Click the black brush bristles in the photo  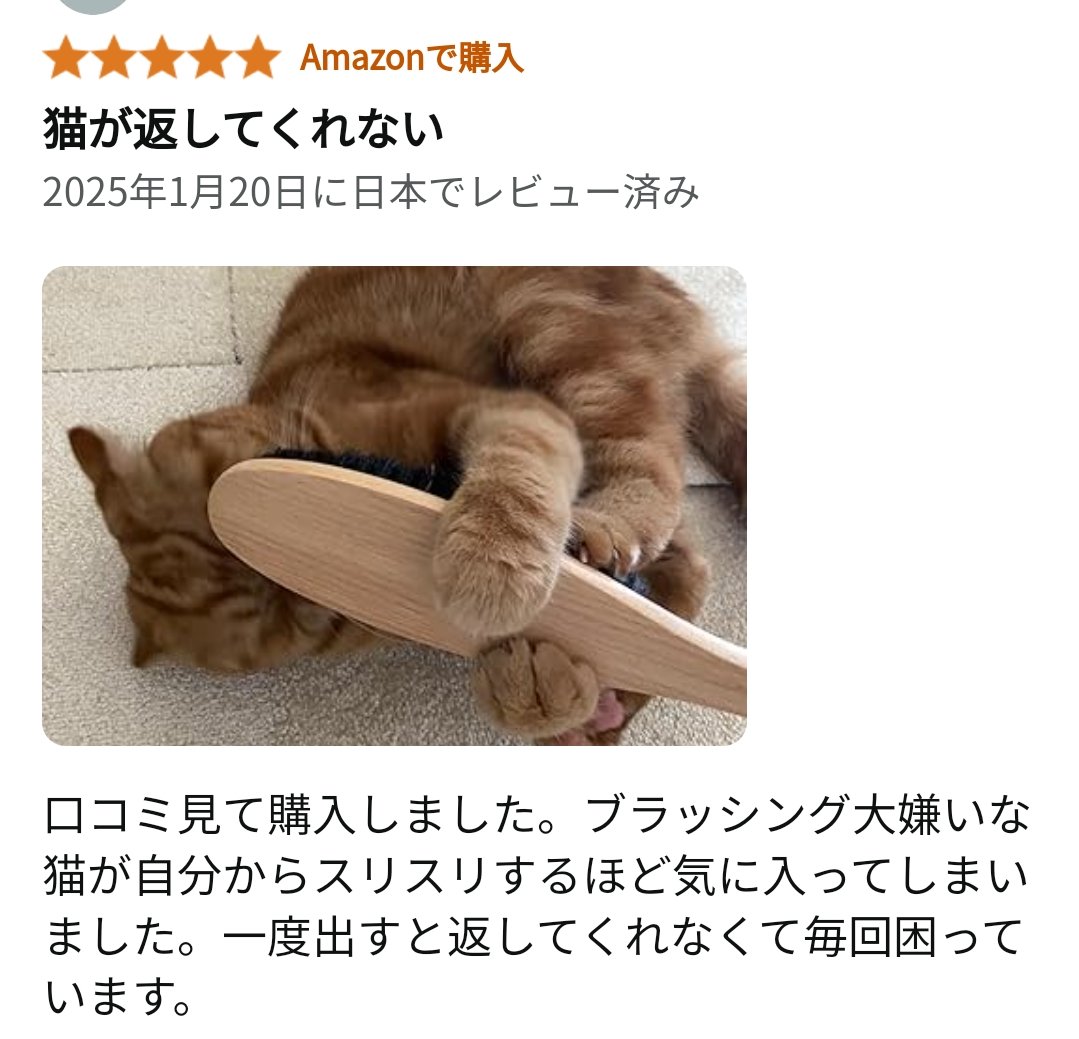pyautogui.click(x=372, y=468)
